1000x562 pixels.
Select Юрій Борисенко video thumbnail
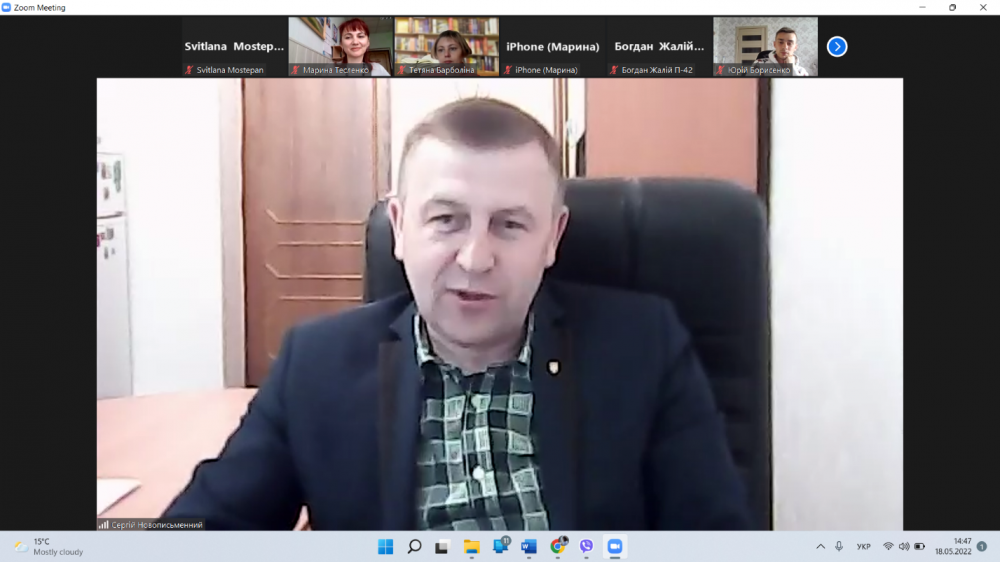click(765, 46)
